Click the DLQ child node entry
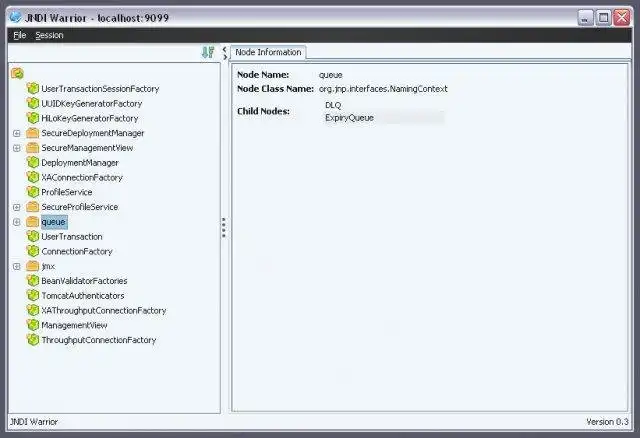The width and height of the screenshot is (640, 438). [333, 105]
